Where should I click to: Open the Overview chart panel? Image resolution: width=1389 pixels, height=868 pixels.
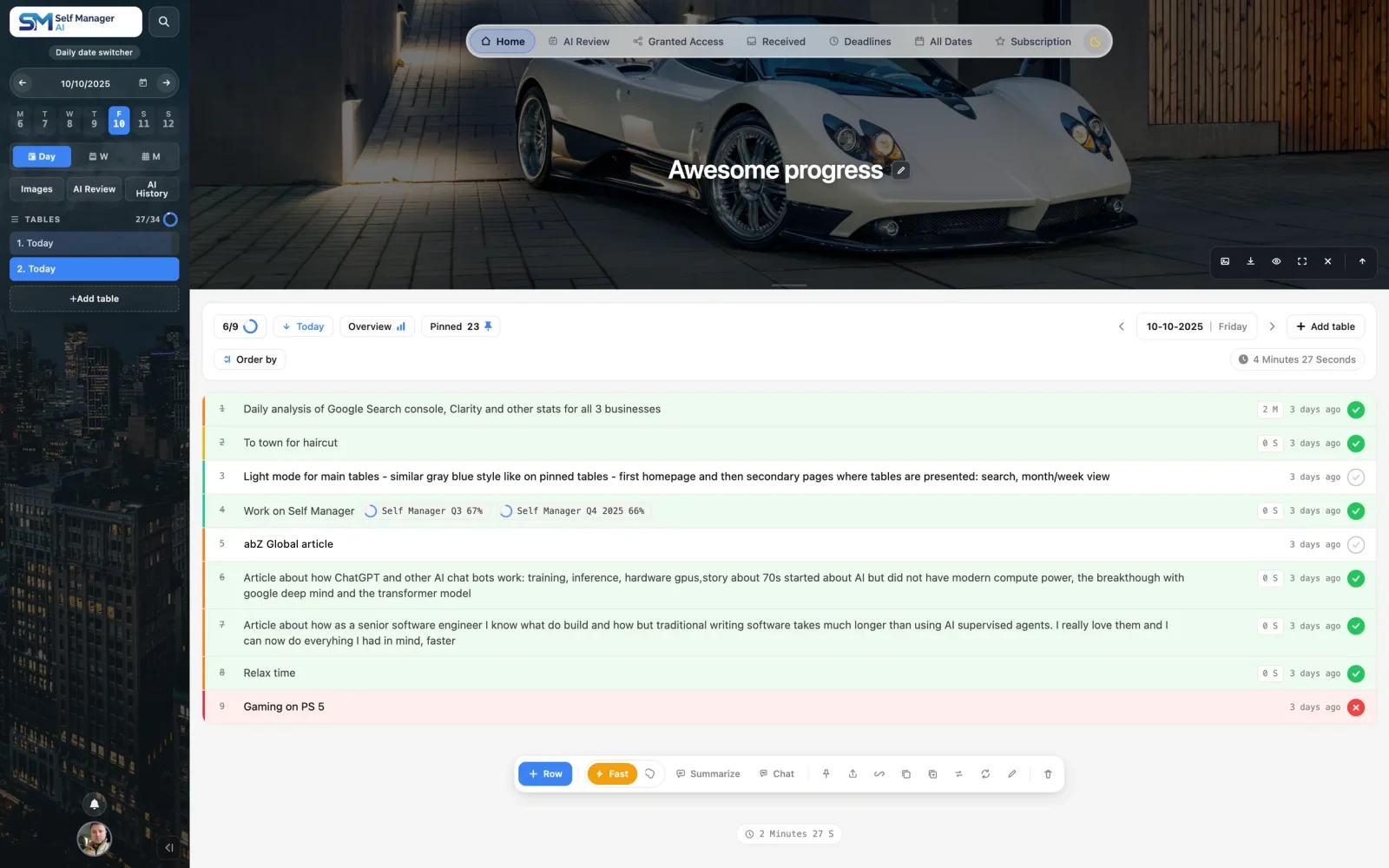[377, 326]
